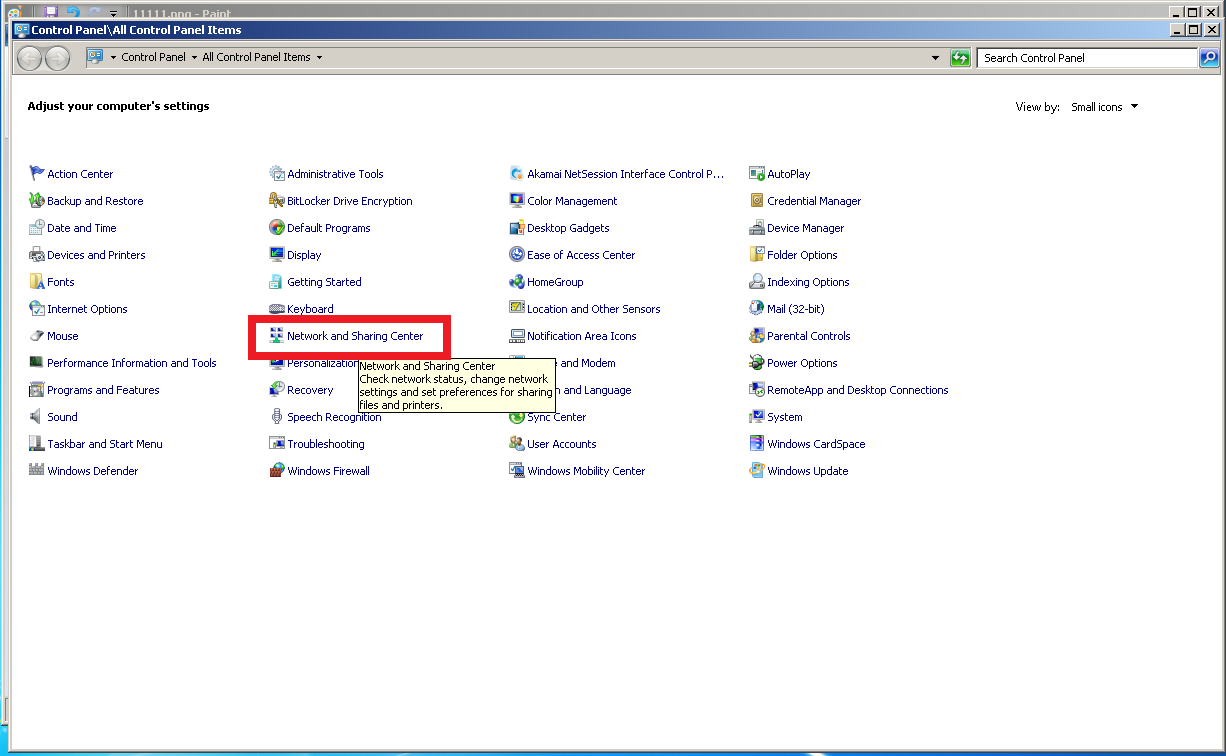Click the Performance Information and Tools icon

[37, 363]
